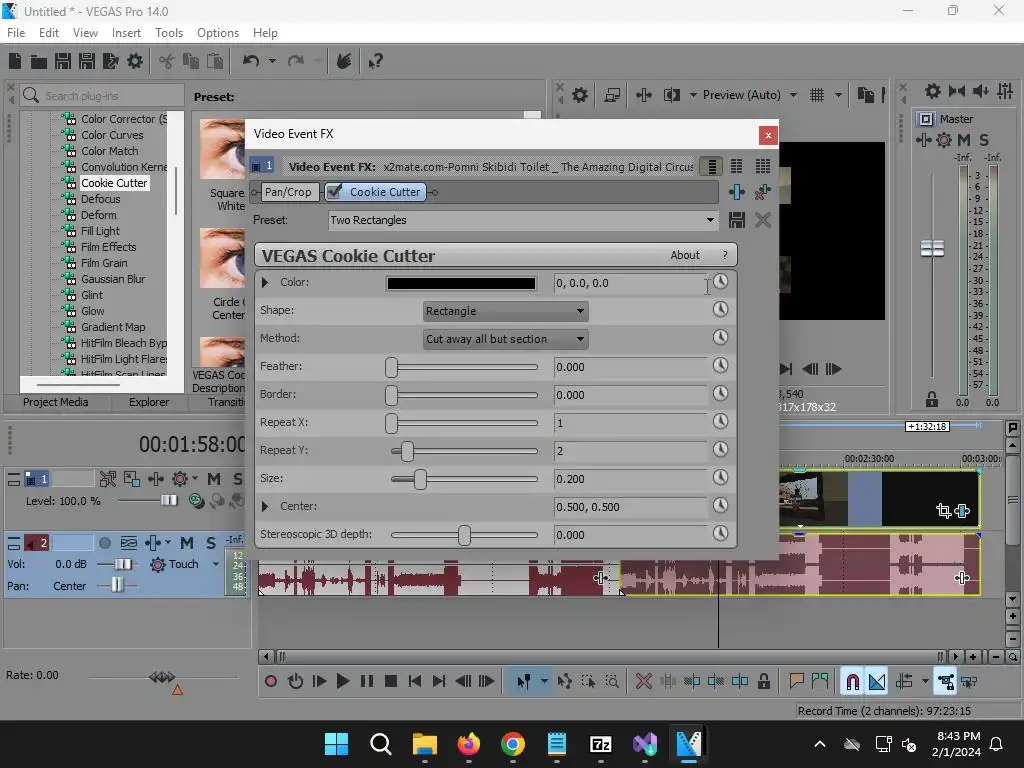Image resolution: width=1024 pixels, height=768 pixels.
Task: Open Google Chrome from the taskbar
Action: (513, 744)
